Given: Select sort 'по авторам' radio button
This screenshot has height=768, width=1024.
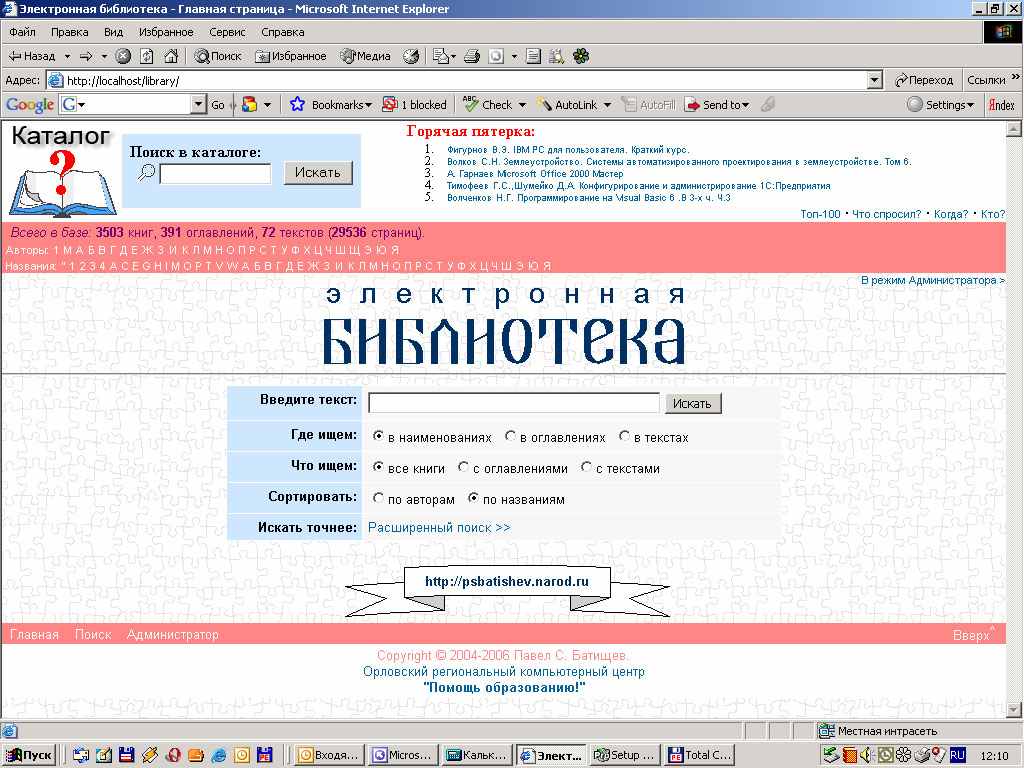Looking at the screenshot, I should pyautogui.click(x=377, y=498).
